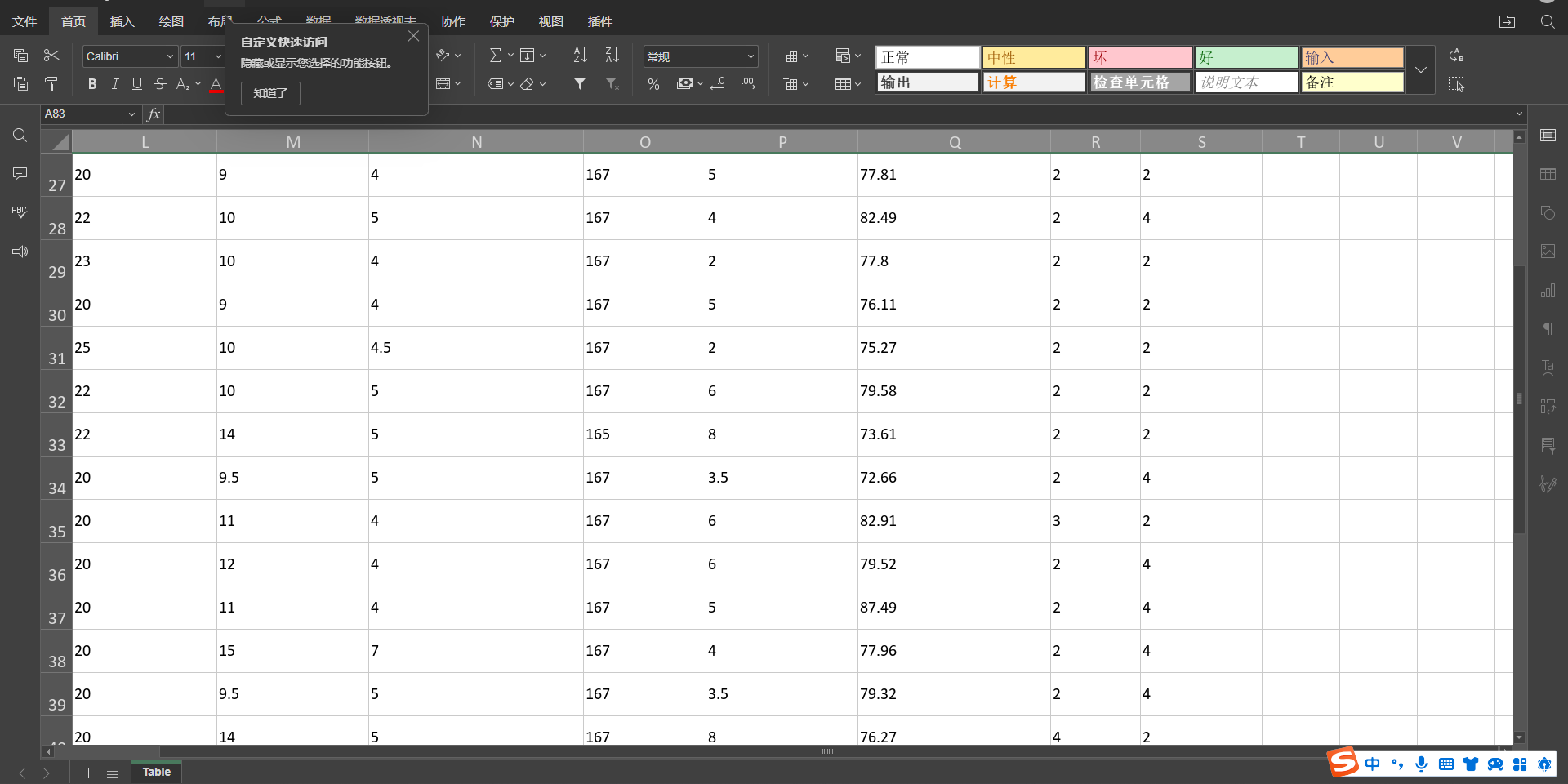
Task: Click the Open File Location folder icon
Action: point(1507,22)
